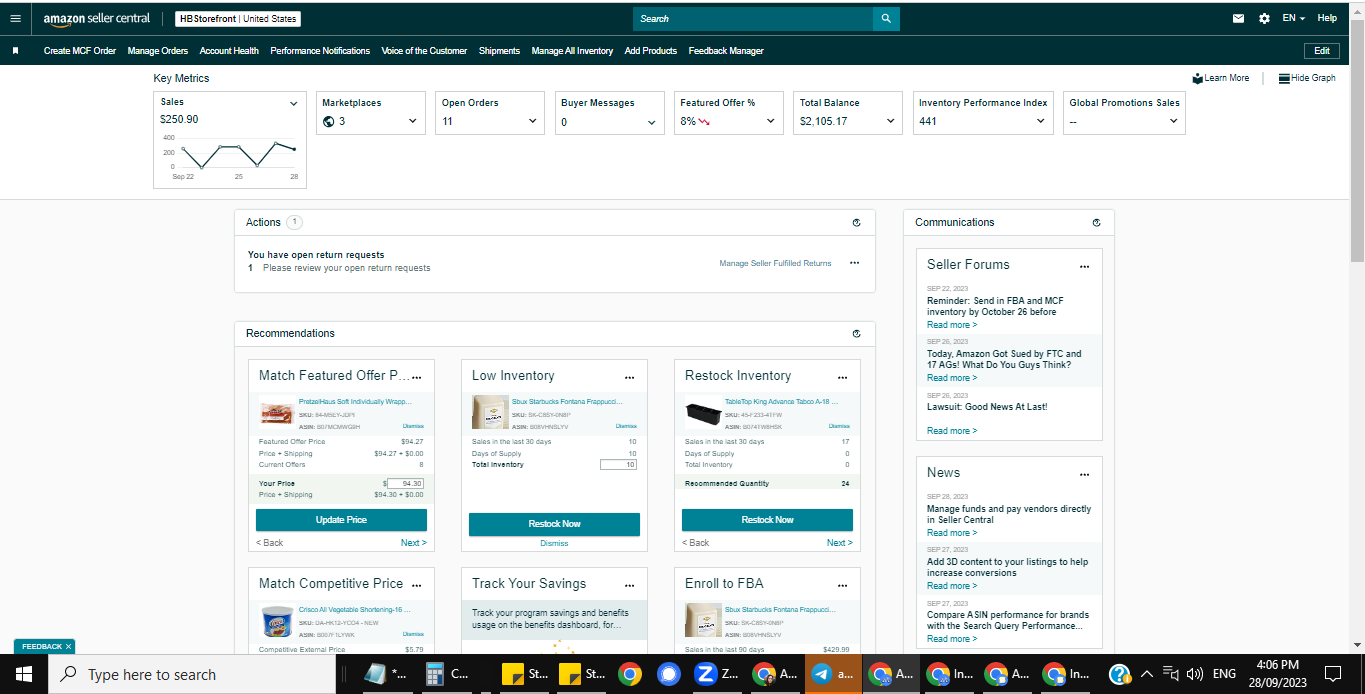Open the Help link
The height and width of the screenshot is (694, 1365).
click(1327, 18)
